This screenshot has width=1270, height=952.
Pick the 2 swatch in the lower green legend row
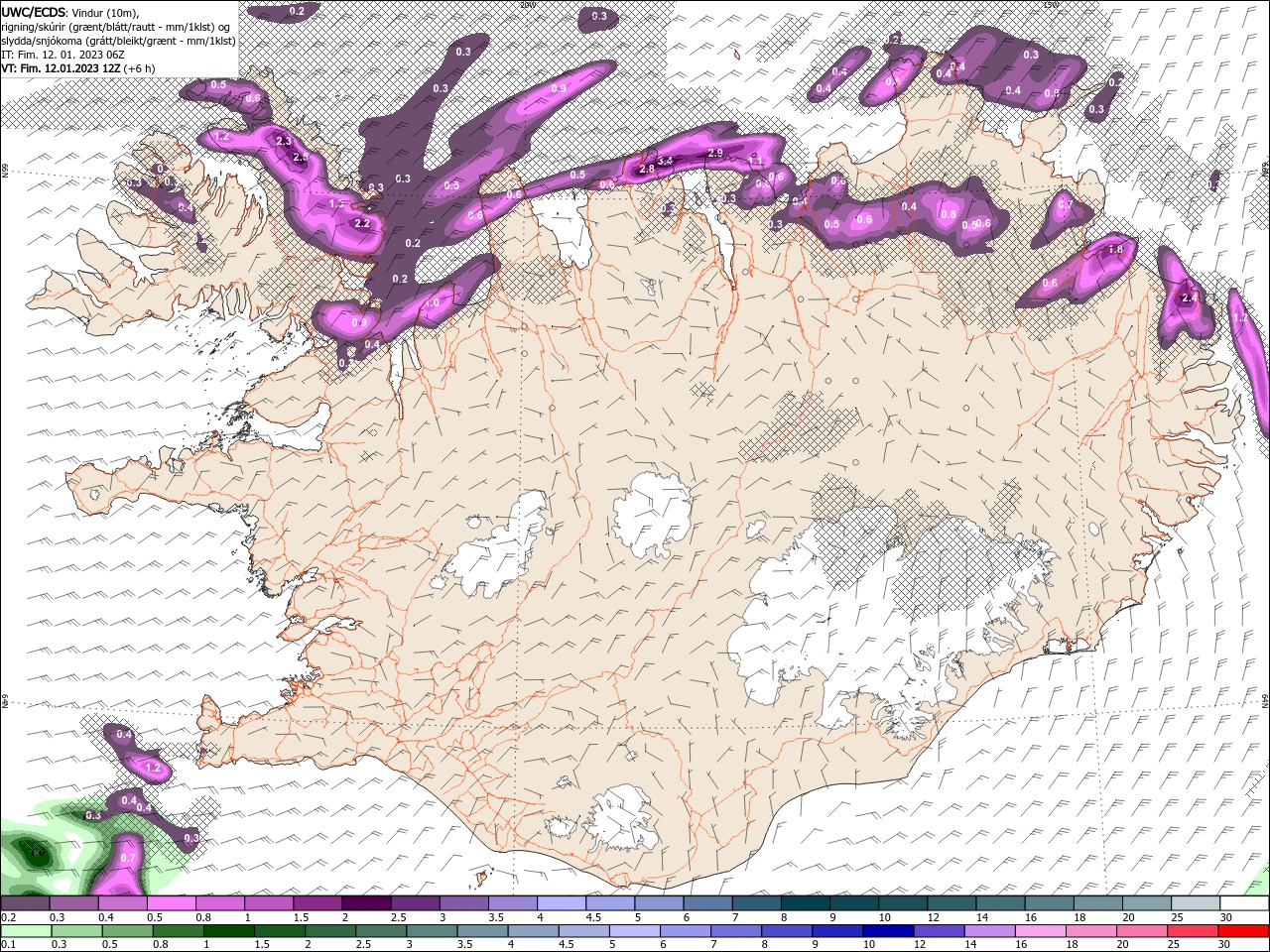(329, 931)
